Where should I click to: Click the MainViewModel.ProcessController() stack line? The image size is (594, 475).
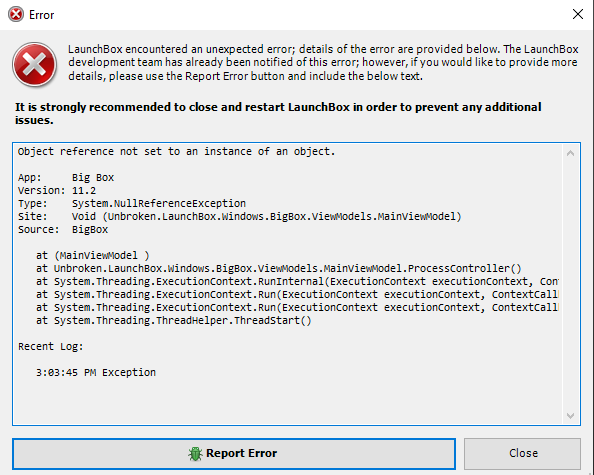(x=279, y=269)
